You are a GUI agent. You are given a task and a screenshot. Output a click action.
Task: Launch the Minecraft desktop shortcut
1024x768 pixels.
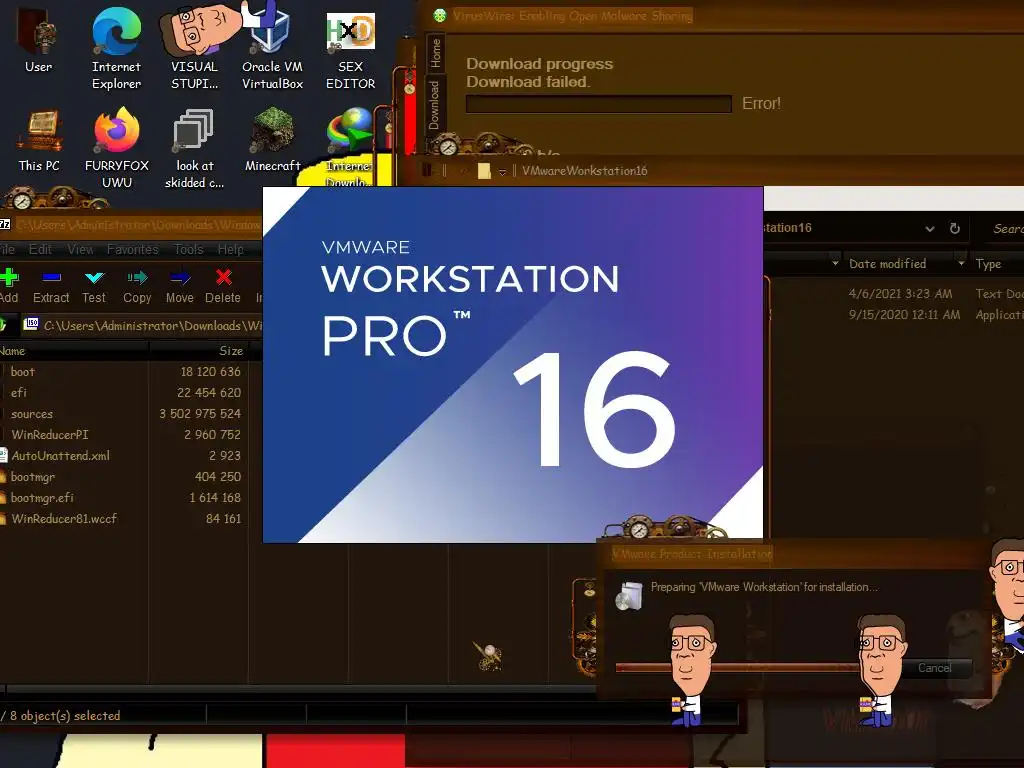(272, 140)
